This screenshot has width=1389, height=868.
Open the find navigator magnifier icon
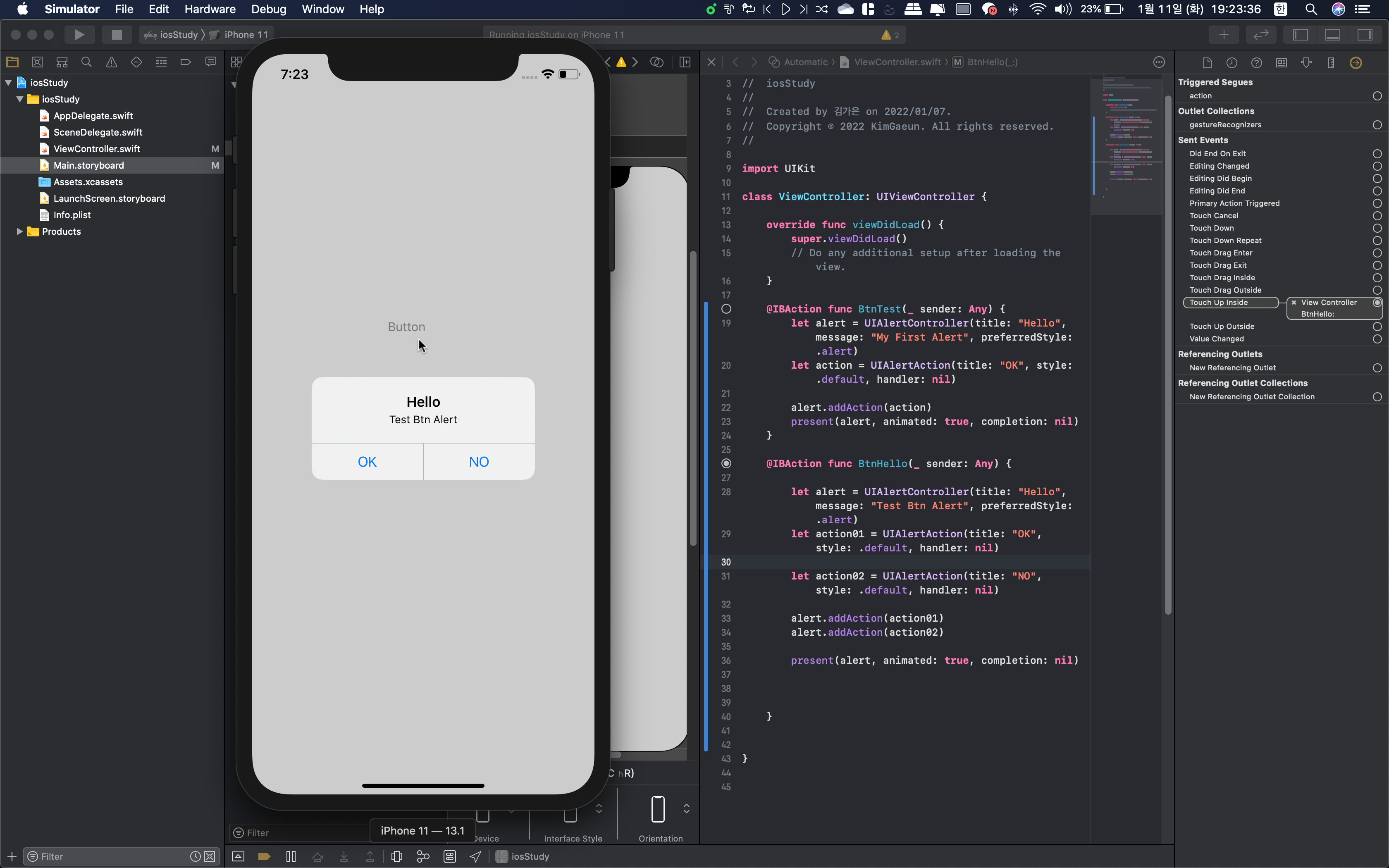(87, 62)
